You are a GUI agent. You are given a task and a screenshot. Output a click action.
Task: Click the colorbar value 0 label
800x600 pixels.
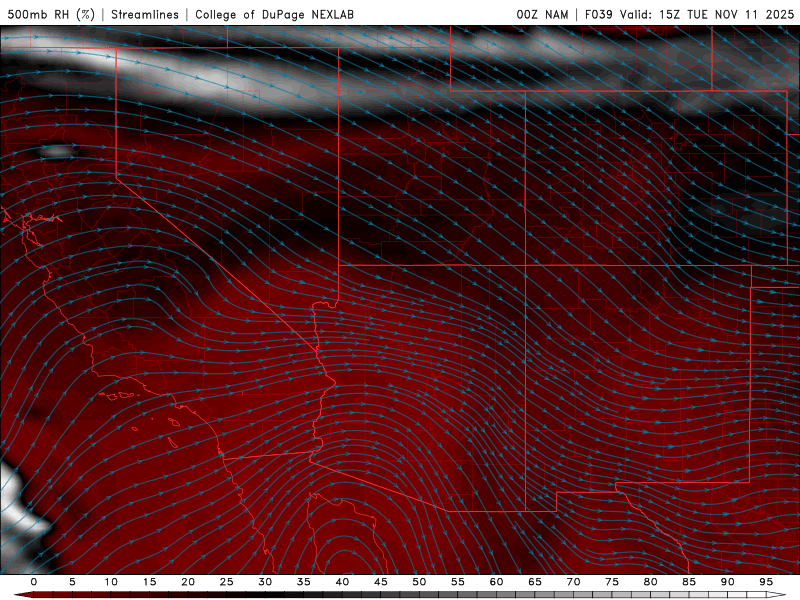coord(34,582)
